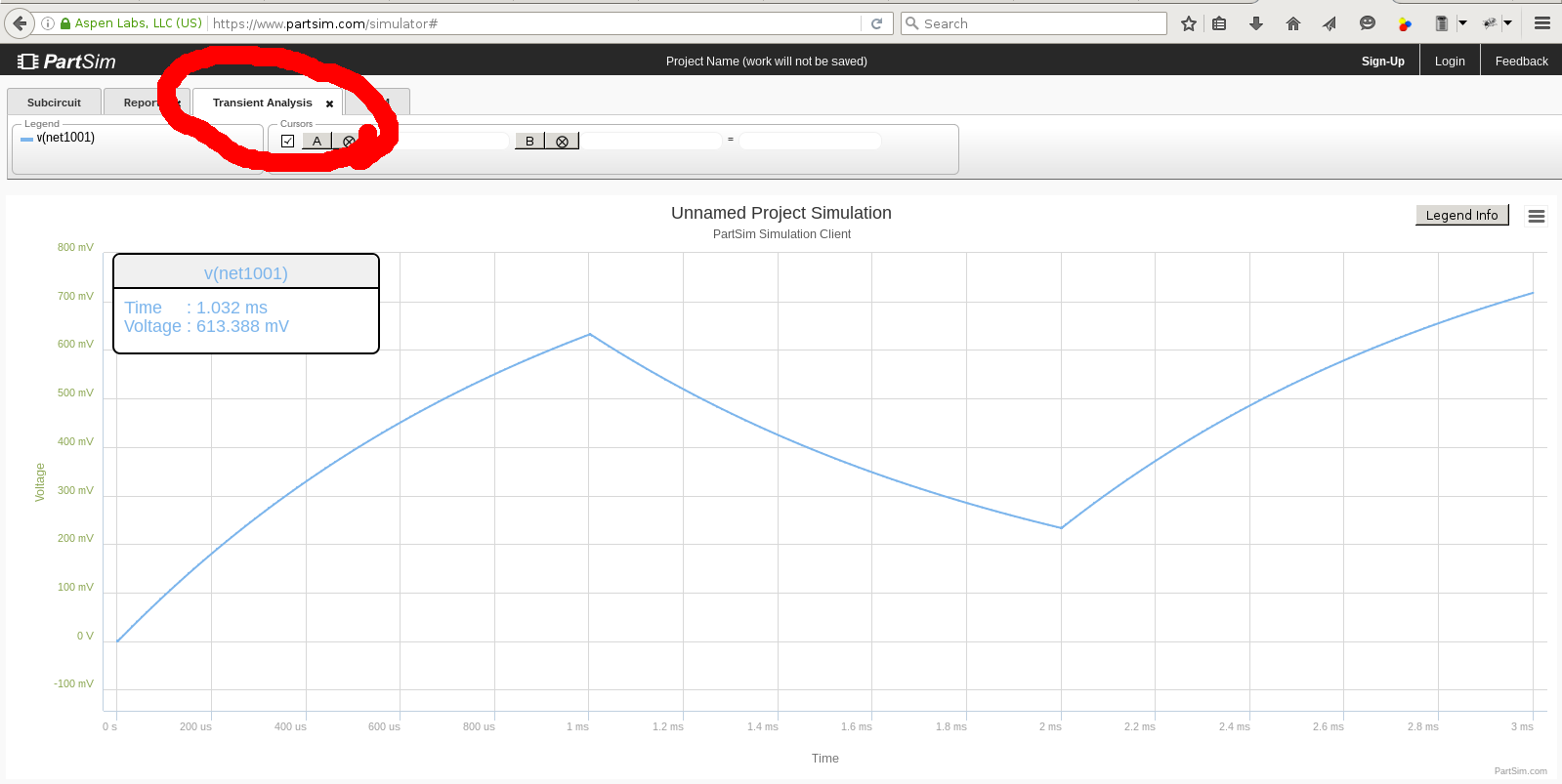Open the Feedback link
This screenshot has height=784, width=1562.
[x=1521, y=62]
